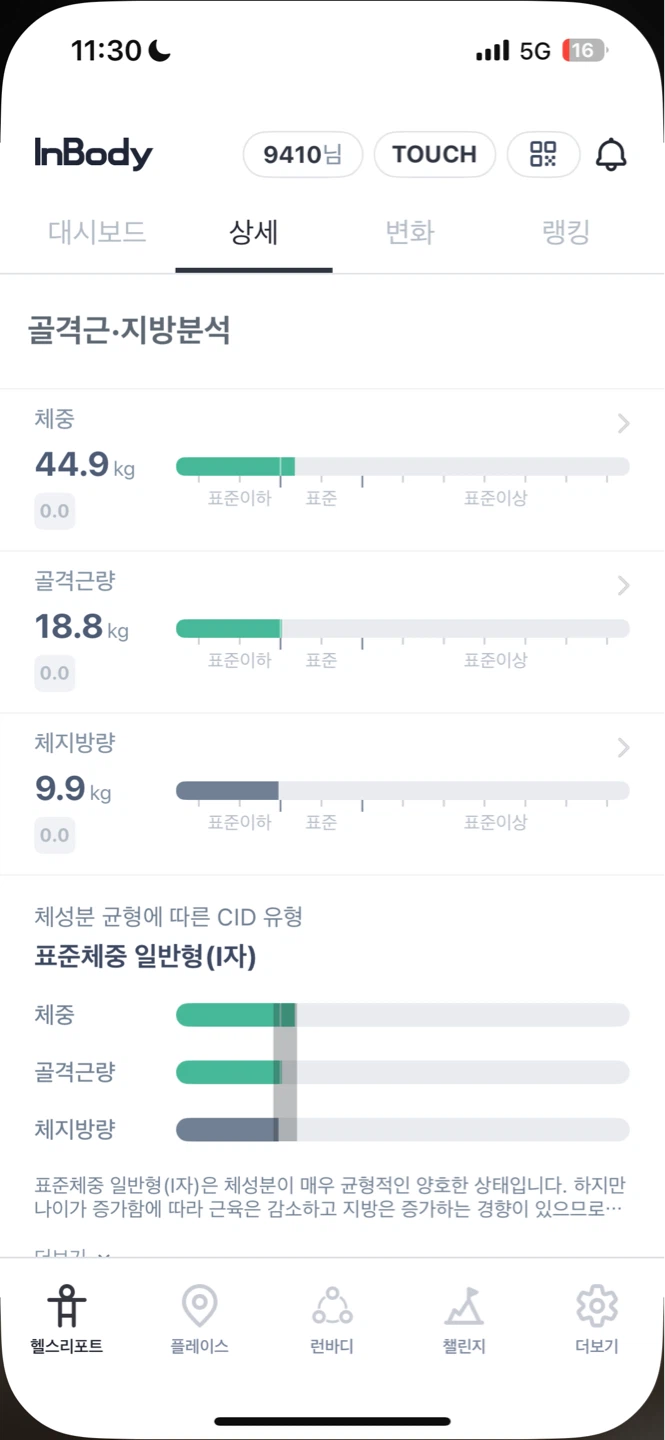Expand 체중 details chevron
Image resolution: width=665 pixels, height=1440 pixels.
(623, 424)
